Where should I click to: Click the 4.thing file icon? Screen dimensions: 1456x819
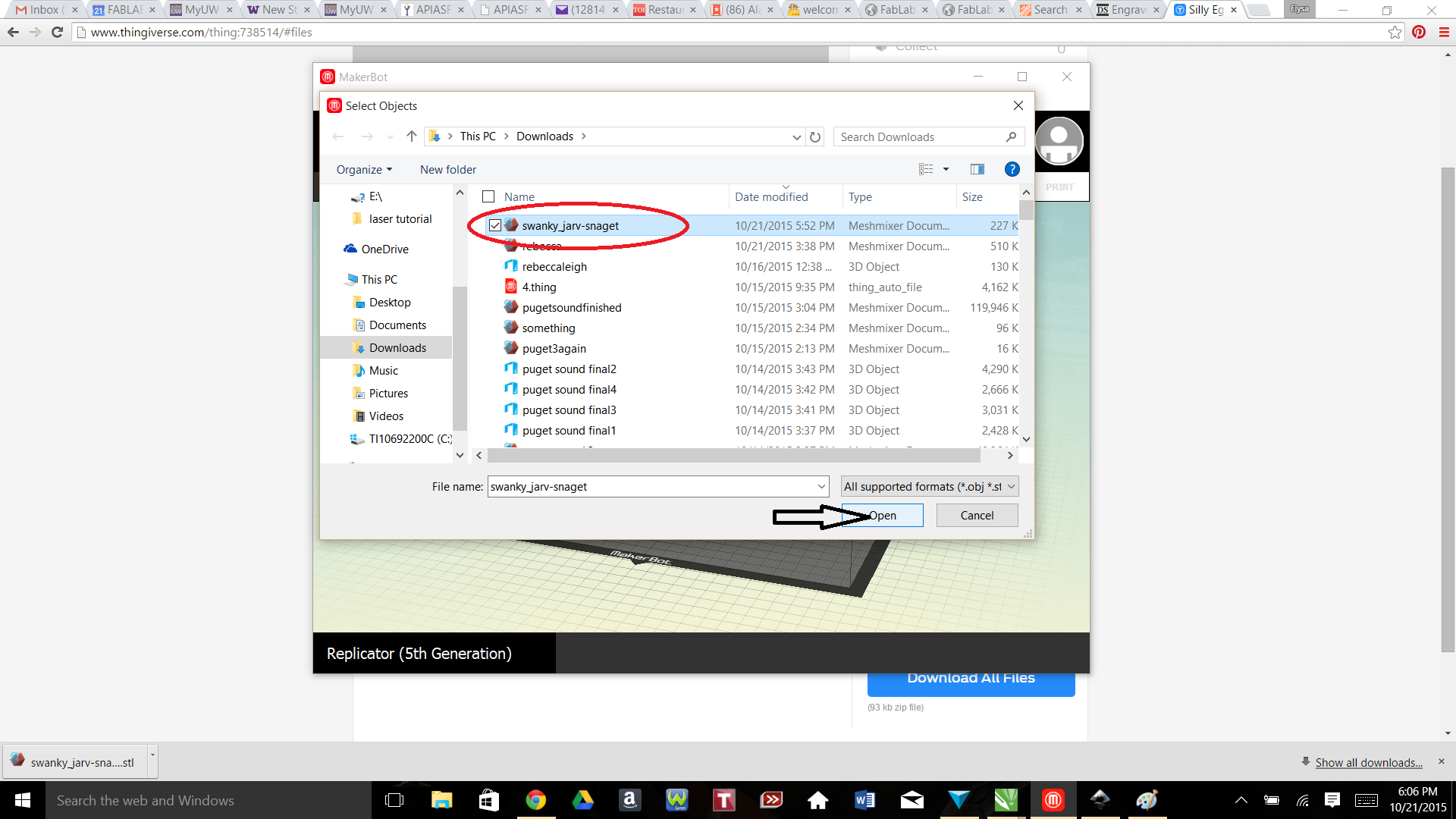[x=511, y=287]
